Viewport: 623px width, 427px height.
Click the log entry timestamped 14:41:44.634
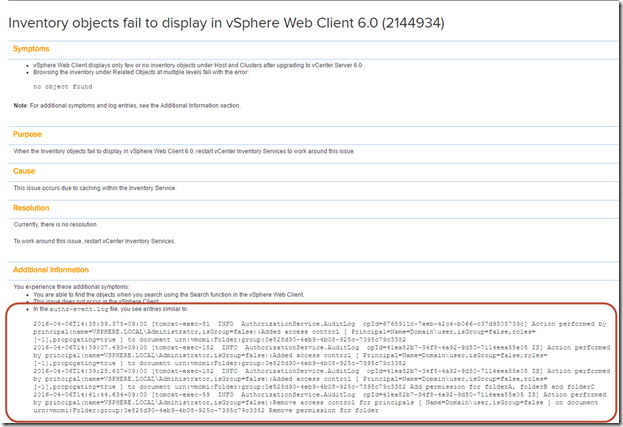320,403
